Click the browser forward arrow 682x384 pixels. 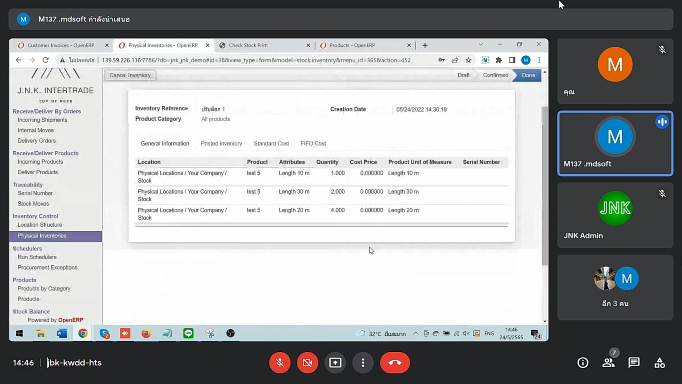click(x=32, y=60)
